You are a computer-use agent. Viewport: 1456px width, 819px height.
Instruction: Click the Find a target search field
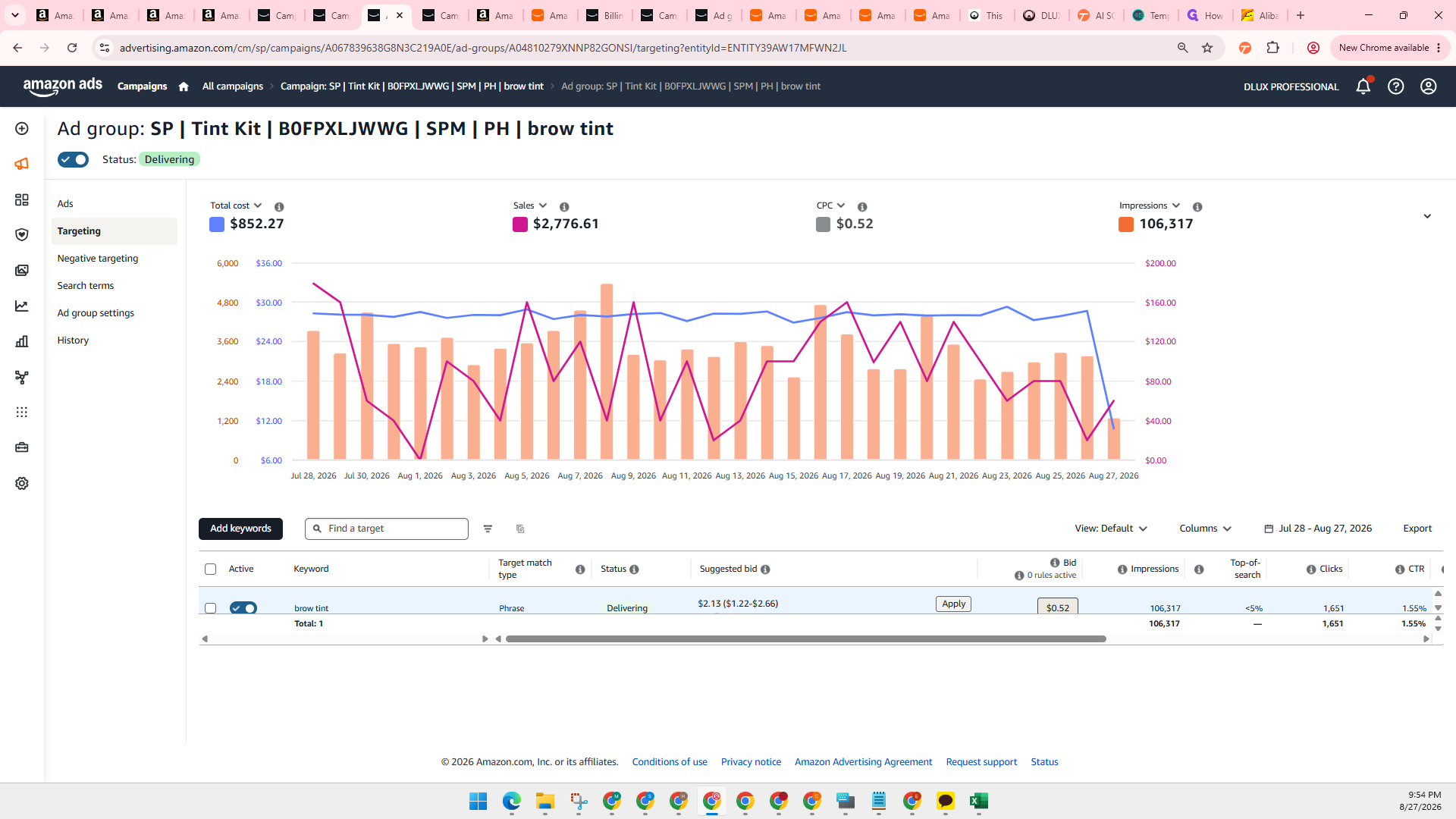[x=387, y=529]
